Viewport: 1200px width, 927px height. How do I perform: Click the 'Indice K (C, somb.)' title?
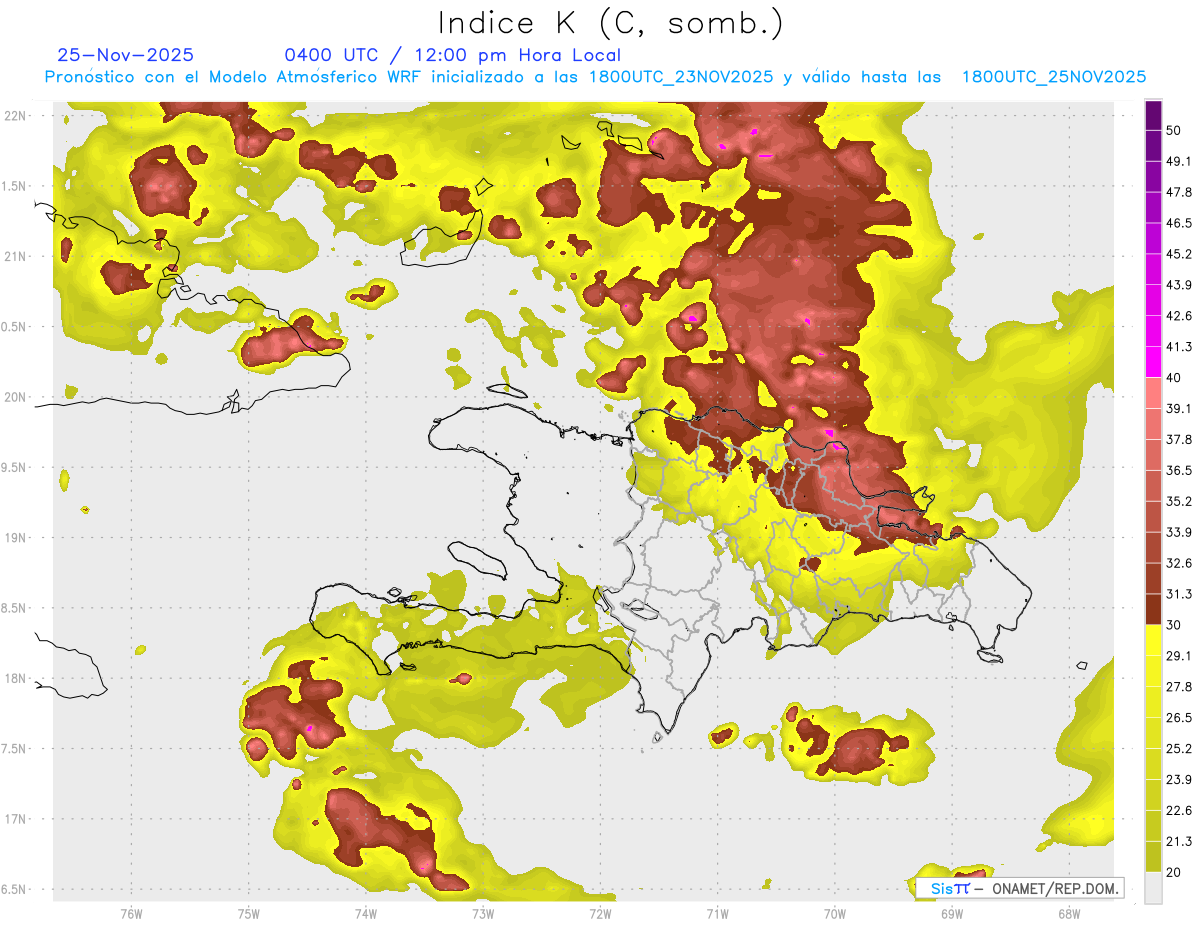[610, 23]
